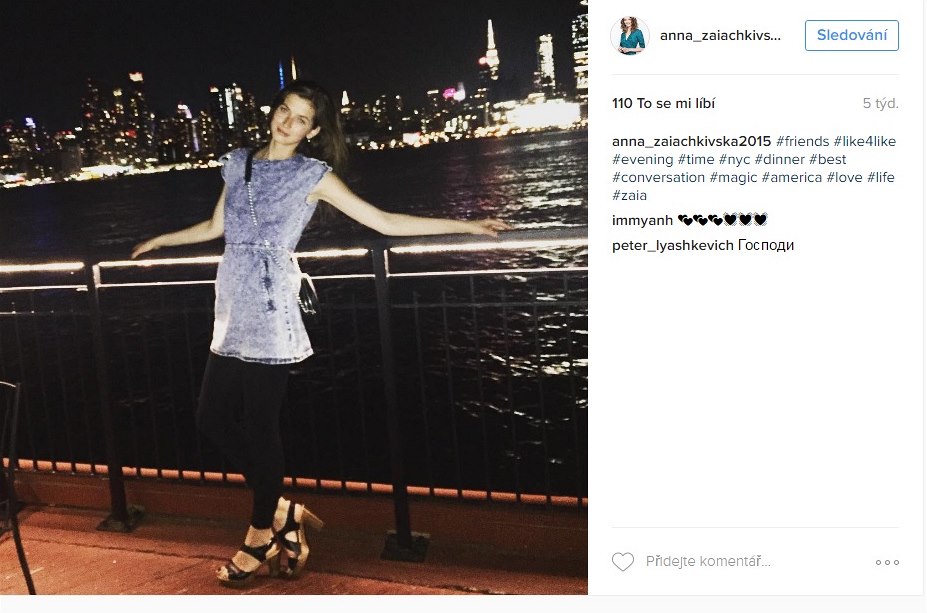Open the three-dot more options menu
The image size is (927, 613).
[887, 562]
